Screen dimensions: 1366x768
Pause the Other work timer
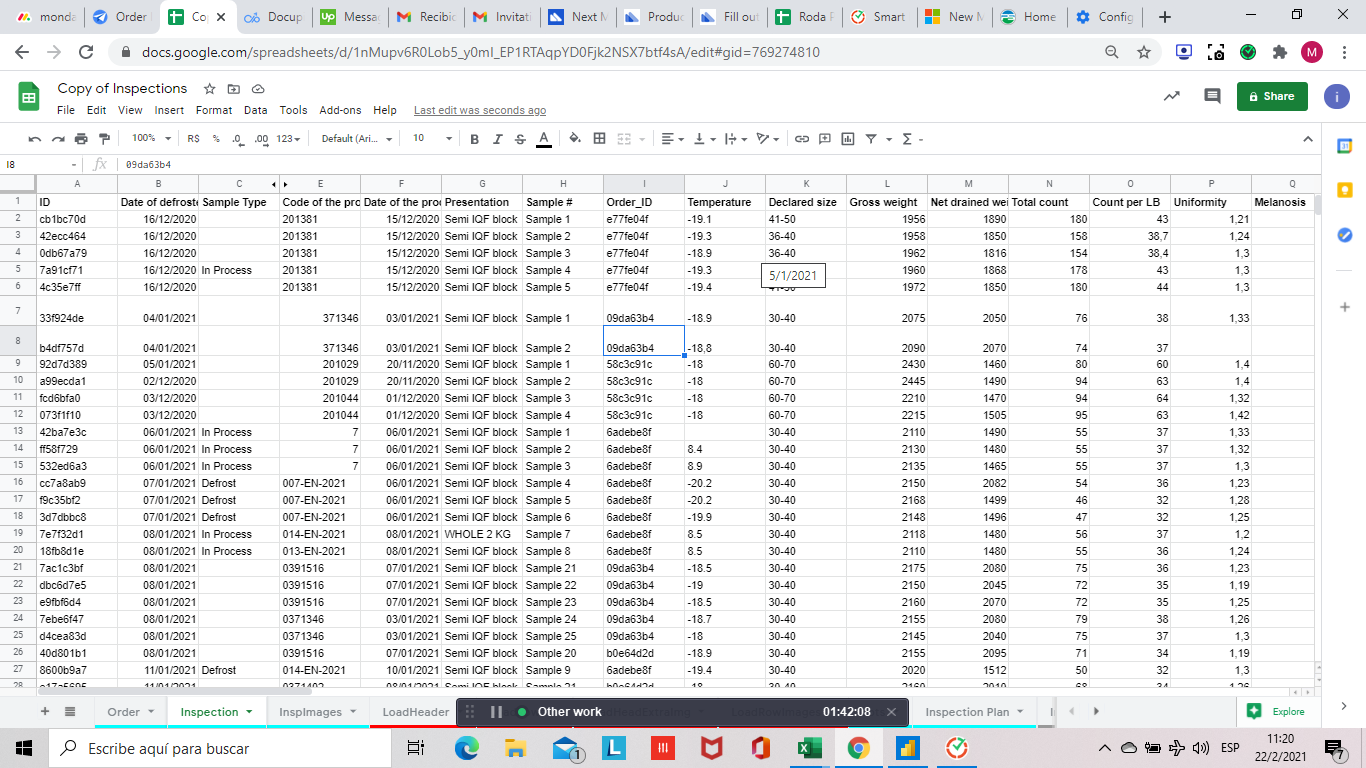point(496,712)
